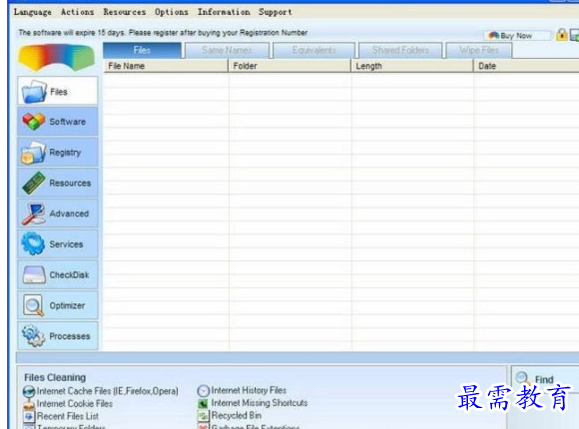Open the CheckDisk section in sidebar

point(58,275)
